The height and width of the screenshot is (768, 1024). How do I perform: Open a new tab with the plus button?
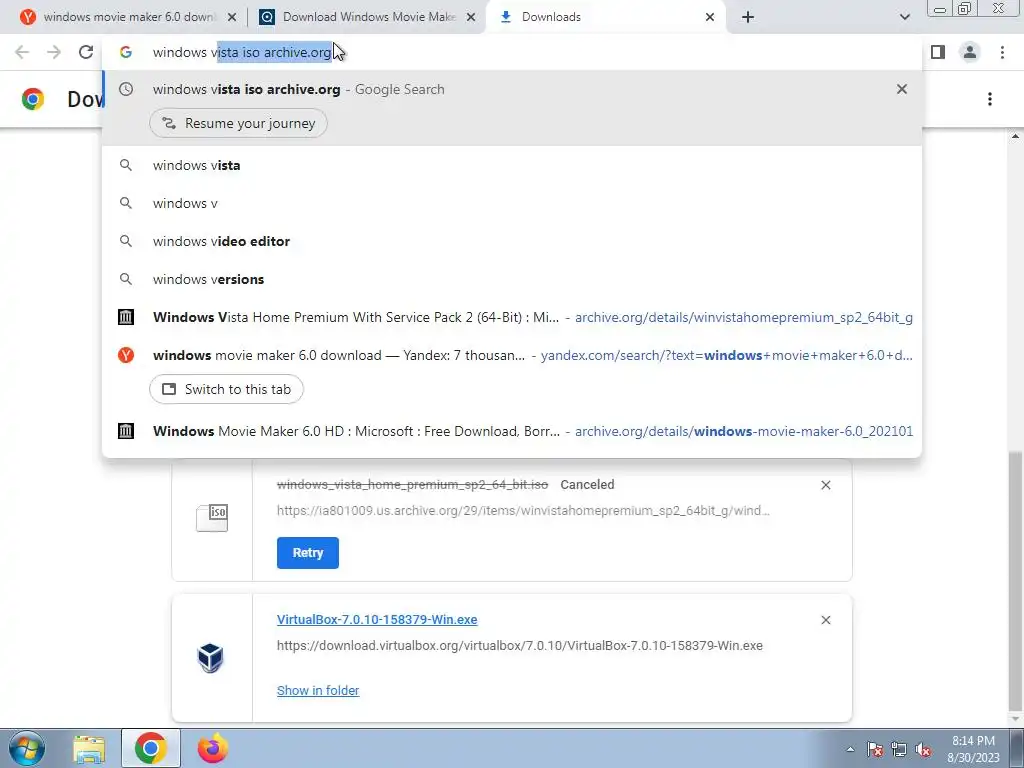tap(748, 17)
